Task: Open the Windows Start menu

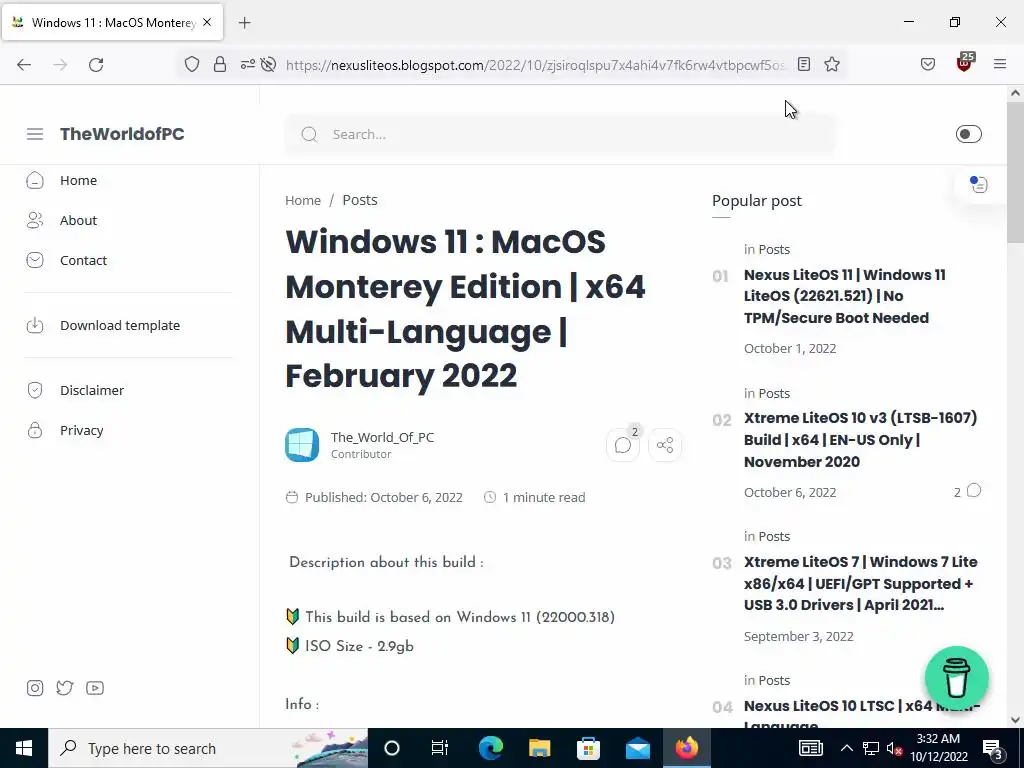Action: 24,748
